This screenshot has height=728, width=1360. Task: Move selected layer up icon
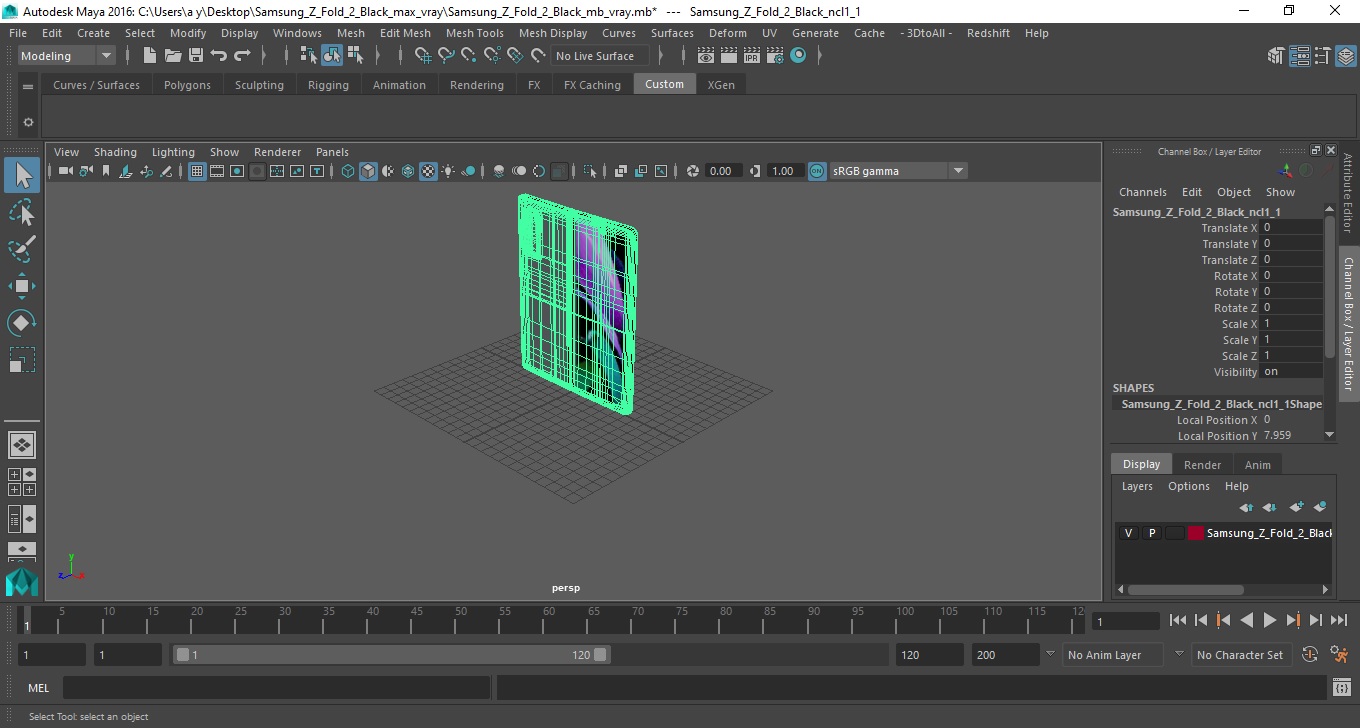coord(1246,507)
